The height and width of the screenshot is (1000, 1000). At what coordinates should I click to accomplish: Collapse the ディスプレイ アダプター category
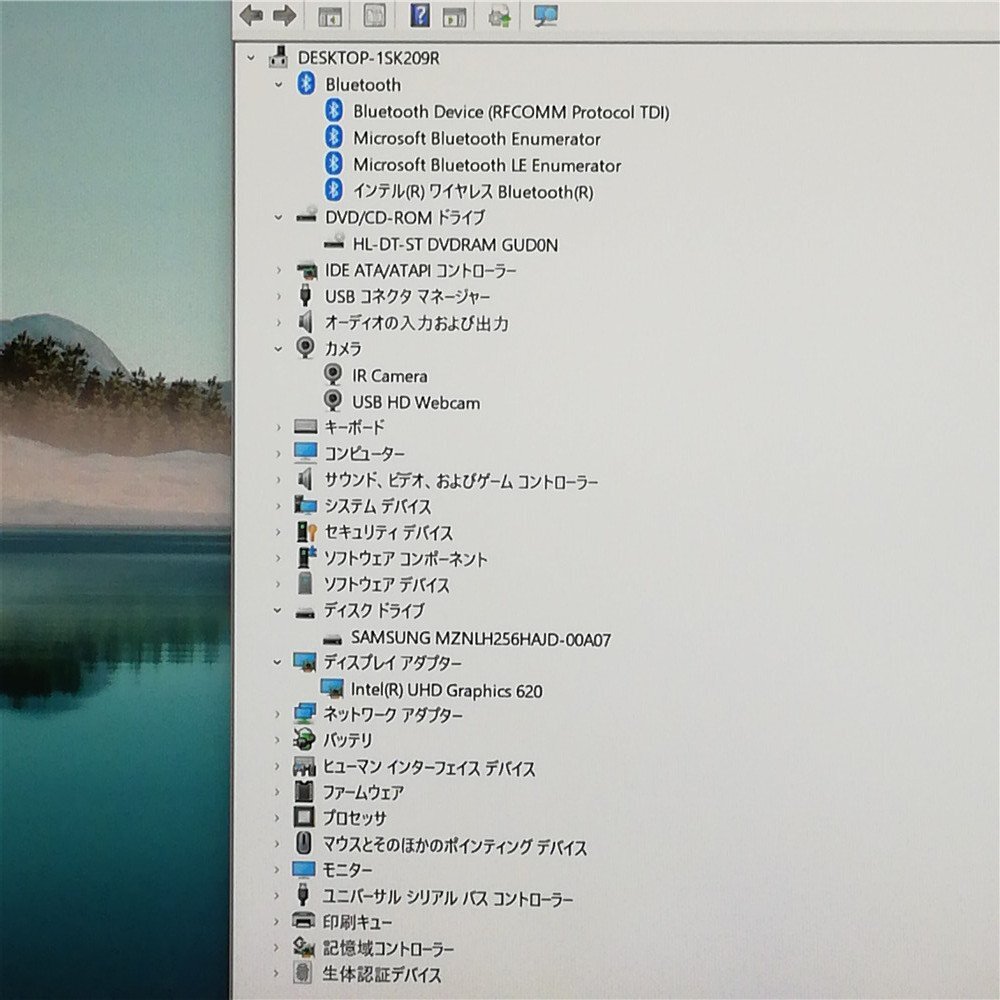[278, 663]
